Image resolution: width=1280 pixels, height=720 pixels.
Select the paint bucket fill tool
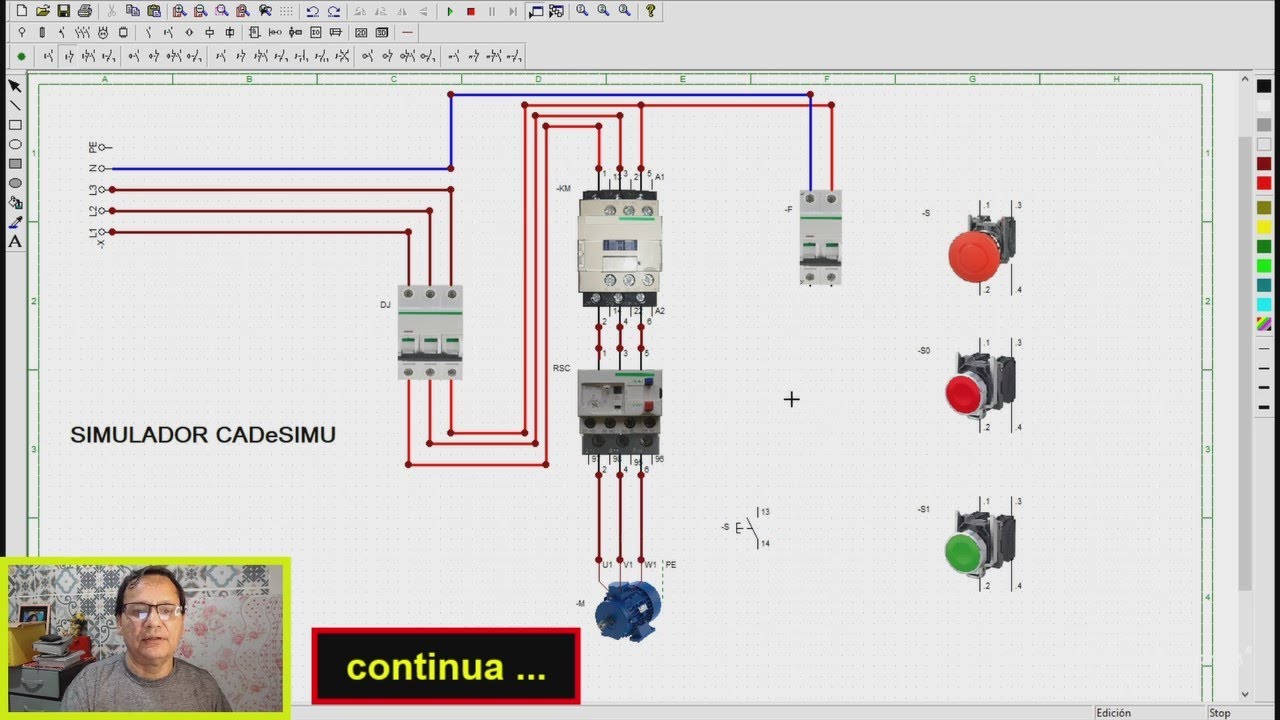pyautogui.click(x=15, y=202)
